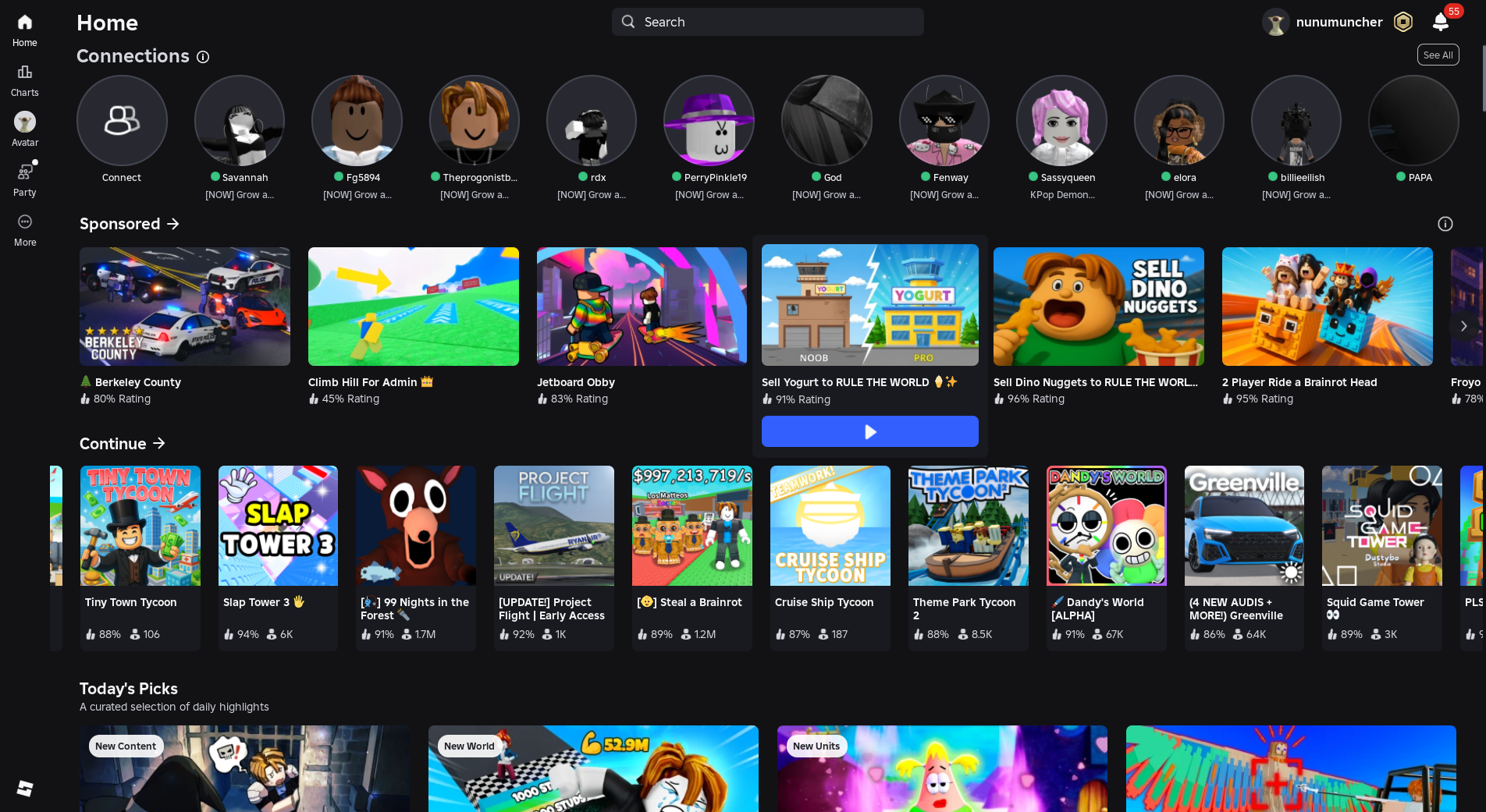Open Dandy's World game card

[x=1107, y=558]
